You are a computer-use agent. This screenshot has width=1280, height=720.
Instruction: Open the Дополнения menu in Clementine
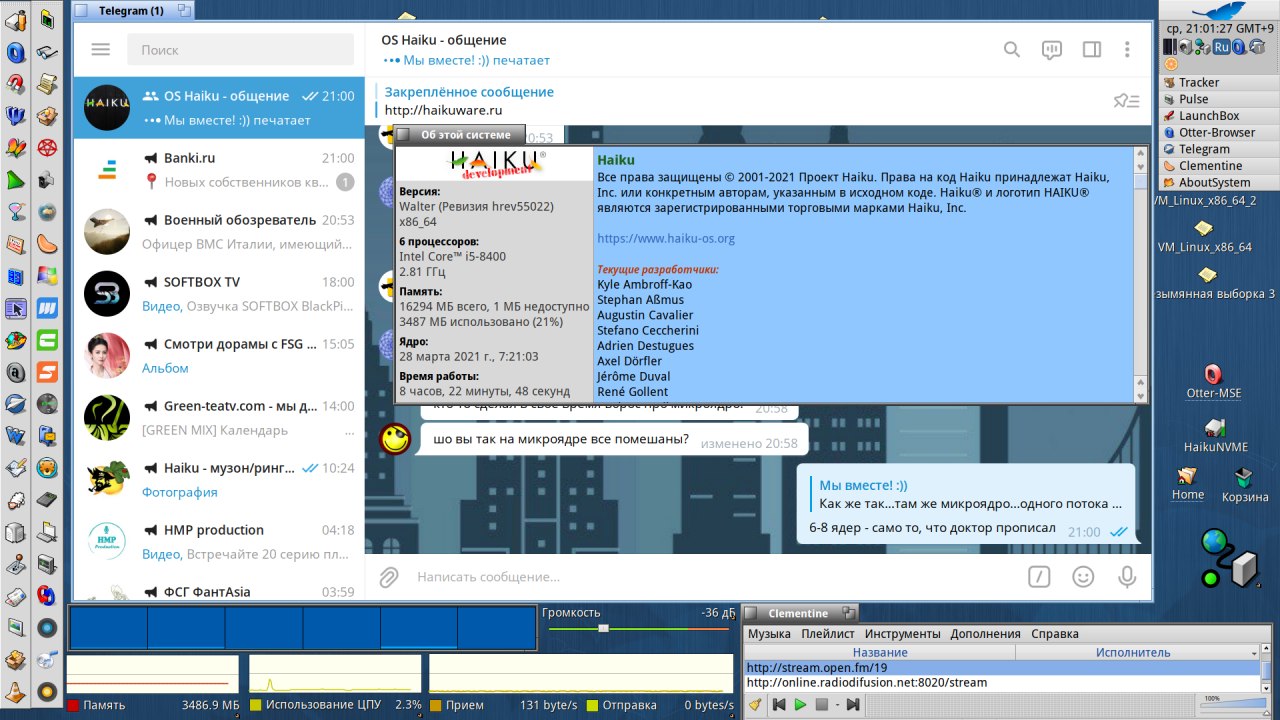click(985, 634)
